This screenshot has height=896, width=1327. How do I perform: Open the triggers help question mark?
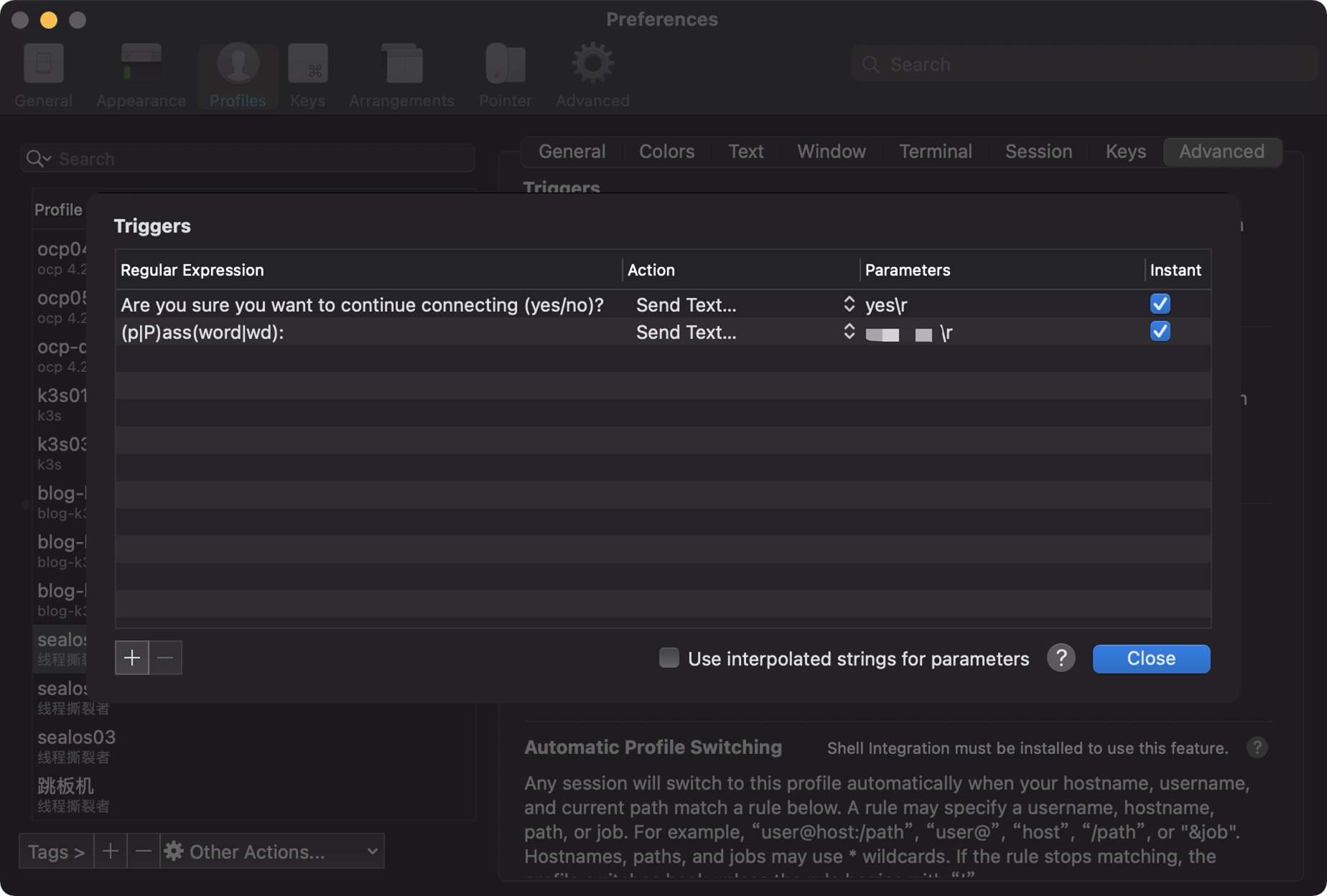pyautogui.click(x=1061, y=658)
